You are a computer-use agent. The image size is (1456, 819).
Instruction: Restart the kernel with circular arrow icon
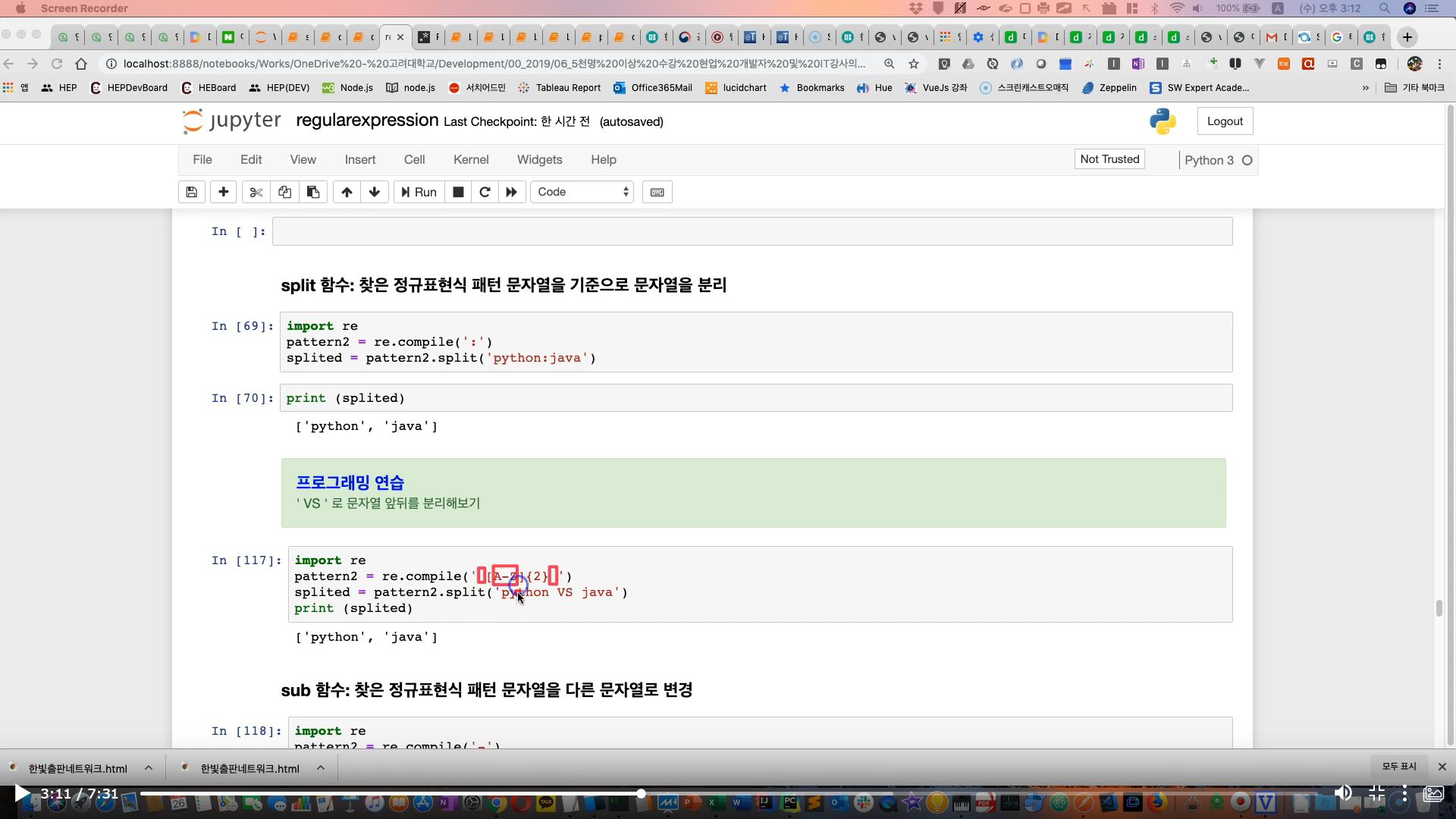point(485,192)
